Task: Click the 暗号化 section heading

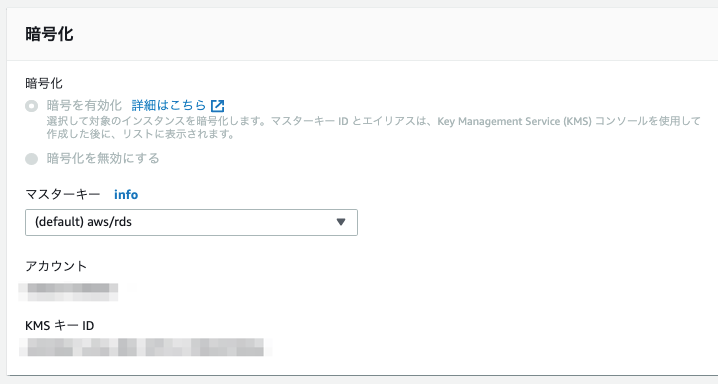Action: tap(49, 34)
